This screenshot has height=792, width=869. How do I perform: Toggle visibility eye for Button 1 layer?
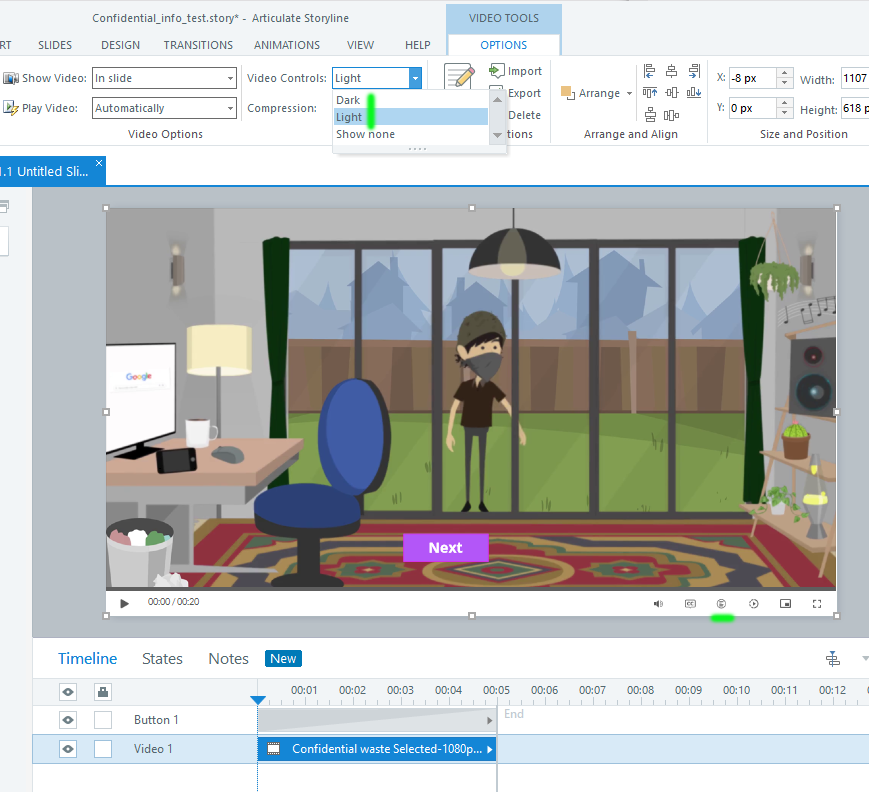[68, 720]
